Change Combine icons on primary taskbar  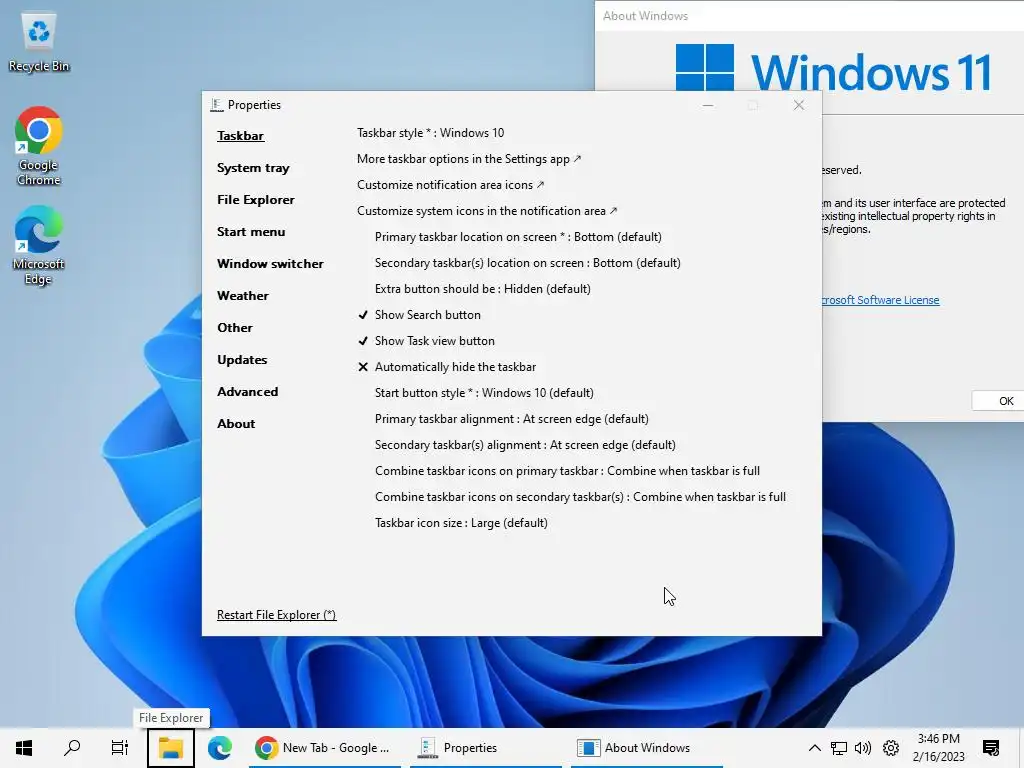click(x=567, y=472)
